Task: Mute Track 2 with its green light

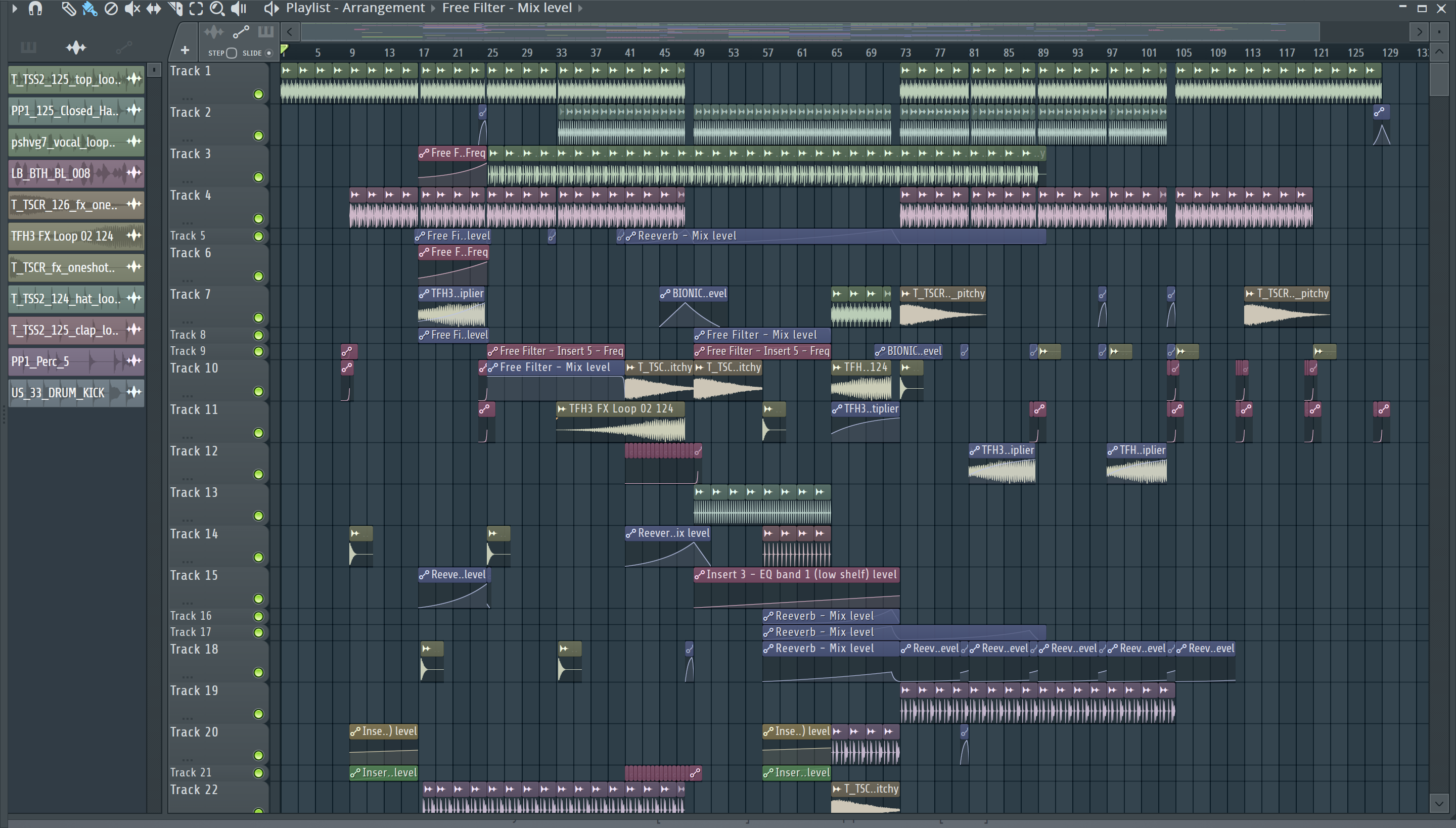Action: click(x=258, y=136)
